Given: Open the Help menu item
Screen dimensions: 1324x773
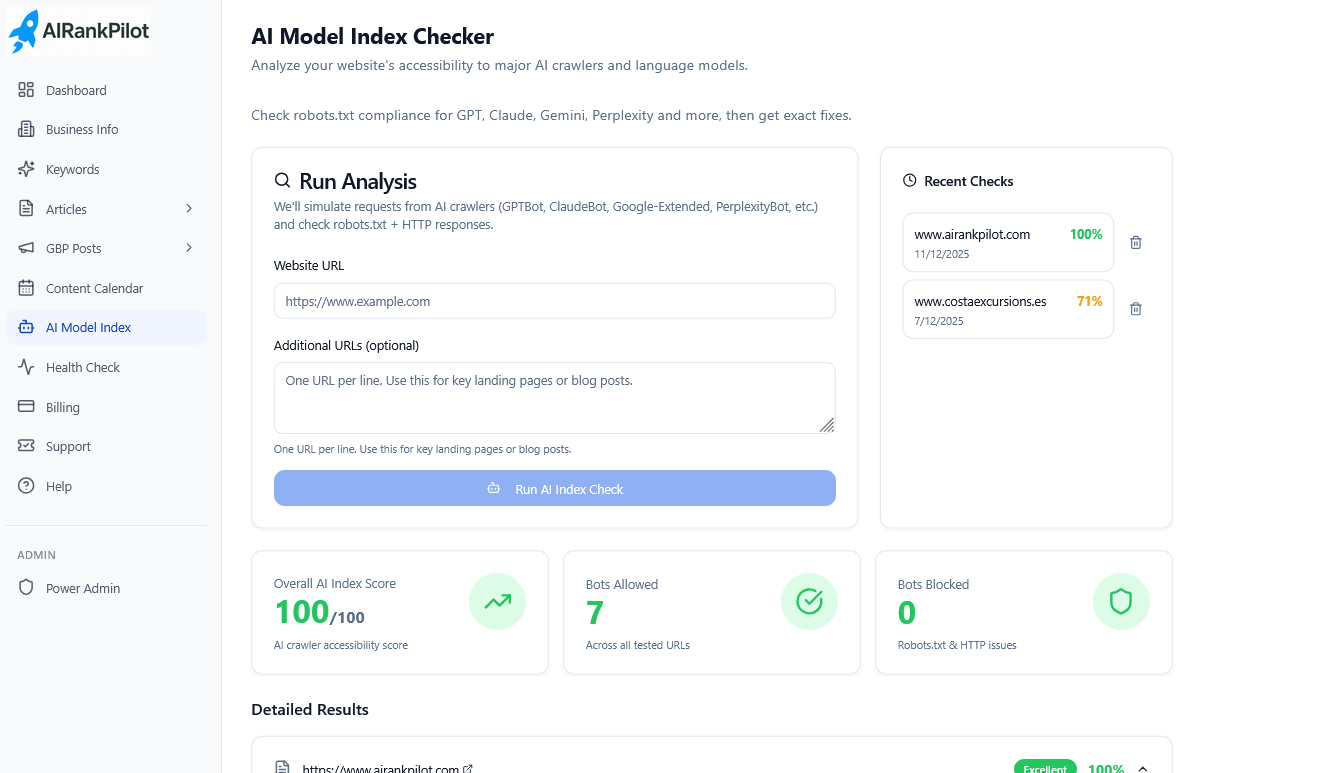Looking at the screenshot, I should click(x=58, y=486).
